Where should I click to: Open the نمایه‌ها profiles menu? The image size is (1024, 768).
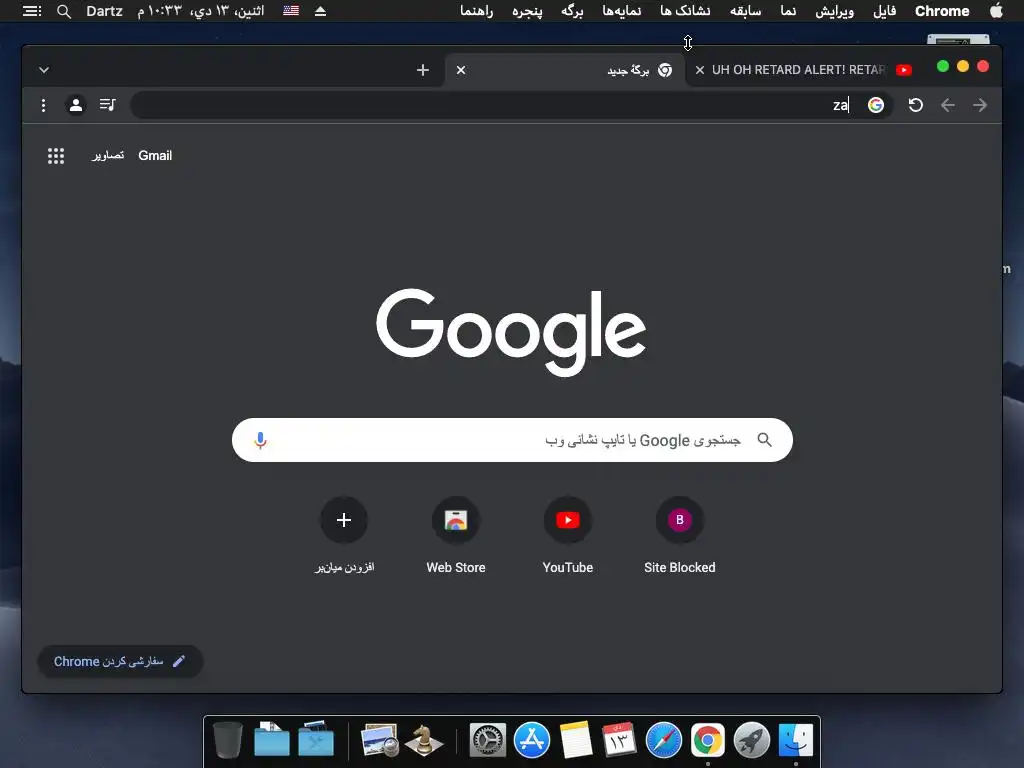tap(622, 11)
